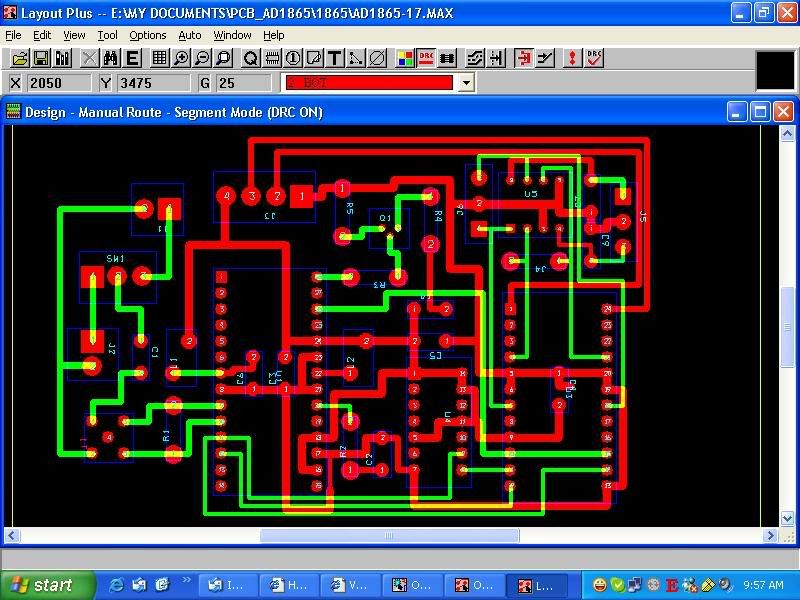Click the red 'E' system tray icon
Screen dimensions: 800x600
coord(671,585)
